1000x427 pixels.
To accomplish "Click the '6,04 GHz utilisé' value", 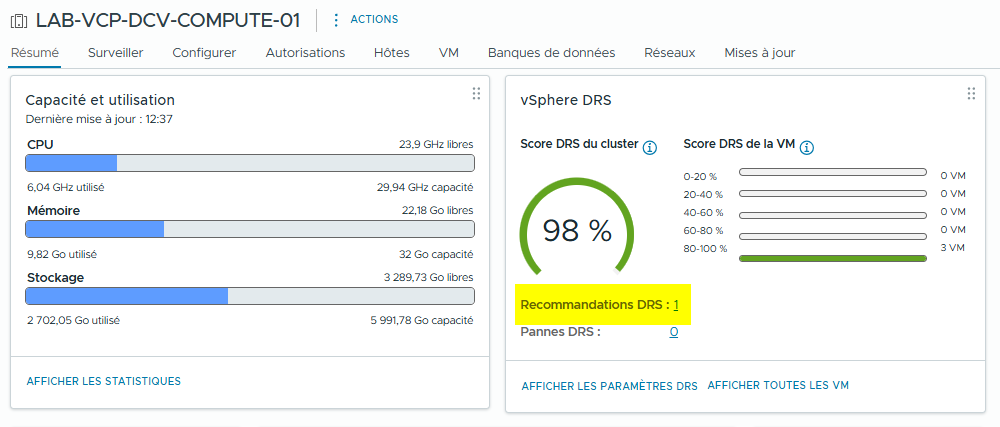I will click(66, 187).
